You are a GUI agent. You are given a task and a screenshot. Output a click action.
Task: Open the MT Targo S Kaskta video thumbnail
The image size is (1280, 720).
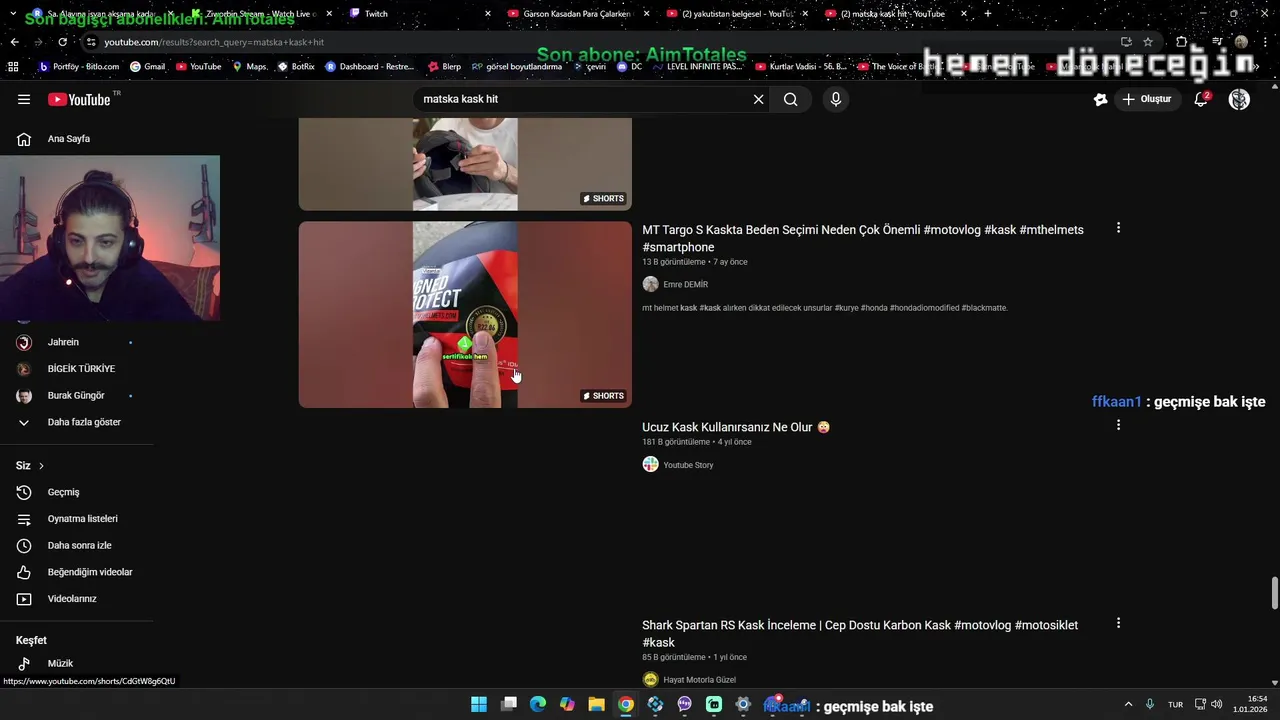click(x=465, y=314)
